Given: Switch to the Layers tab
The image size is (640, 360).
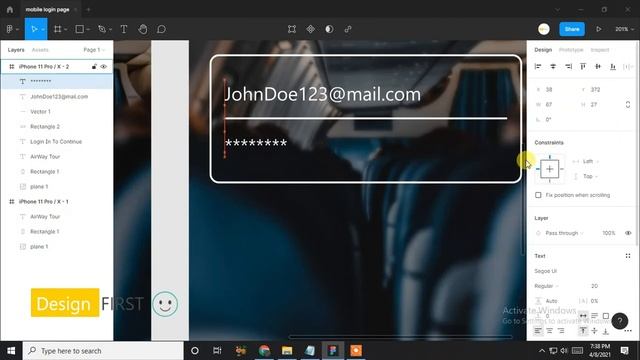Looking at the screenshot, I should (16, 50).
